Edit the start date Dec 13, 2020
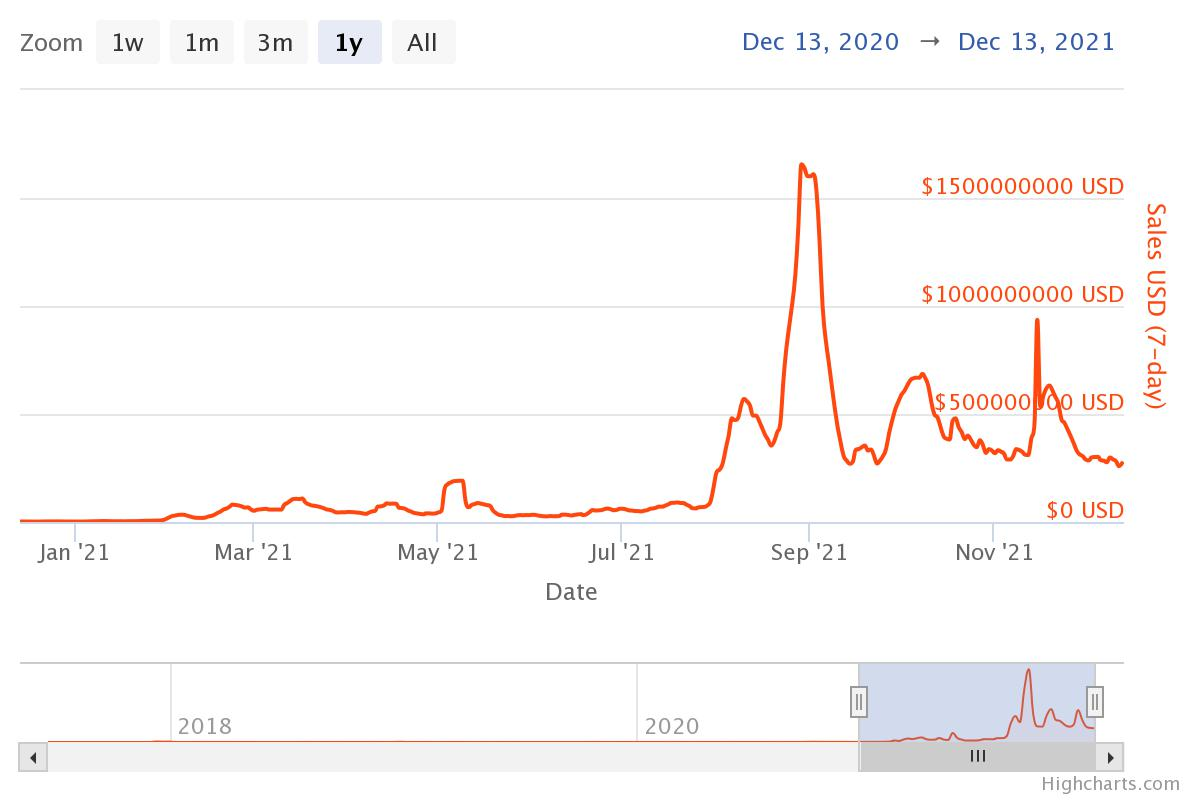Viewport: 1200px width, 800px height. click(x=820, y=42)
